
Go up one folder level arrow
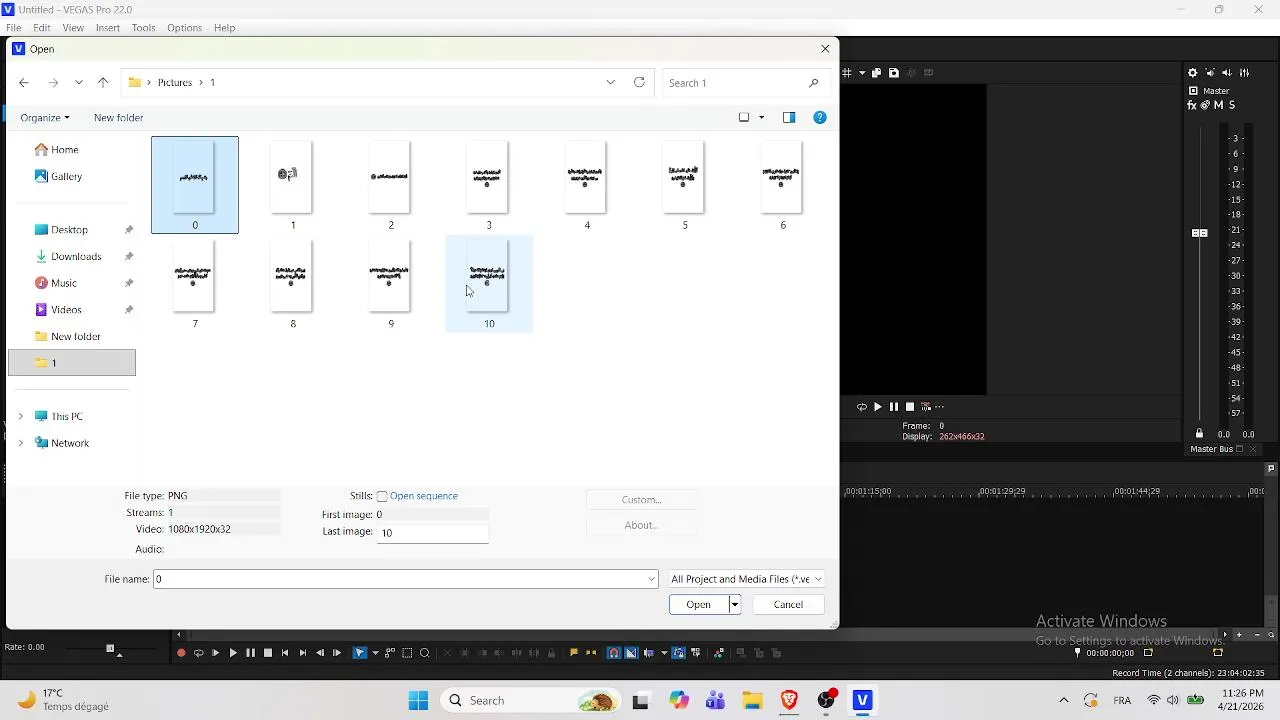[102, 83]
